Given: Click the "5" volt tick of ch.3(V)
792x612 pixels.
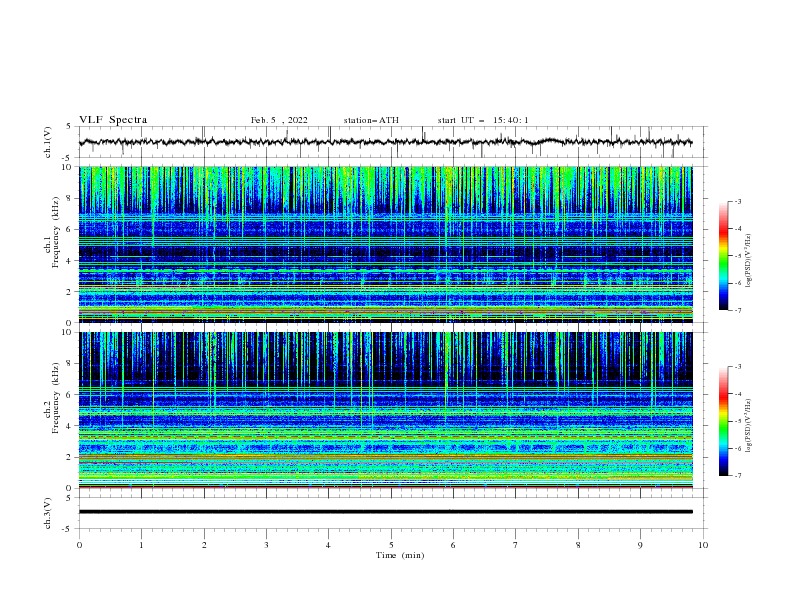Looking at the screenshot, I should click(69, 498).
